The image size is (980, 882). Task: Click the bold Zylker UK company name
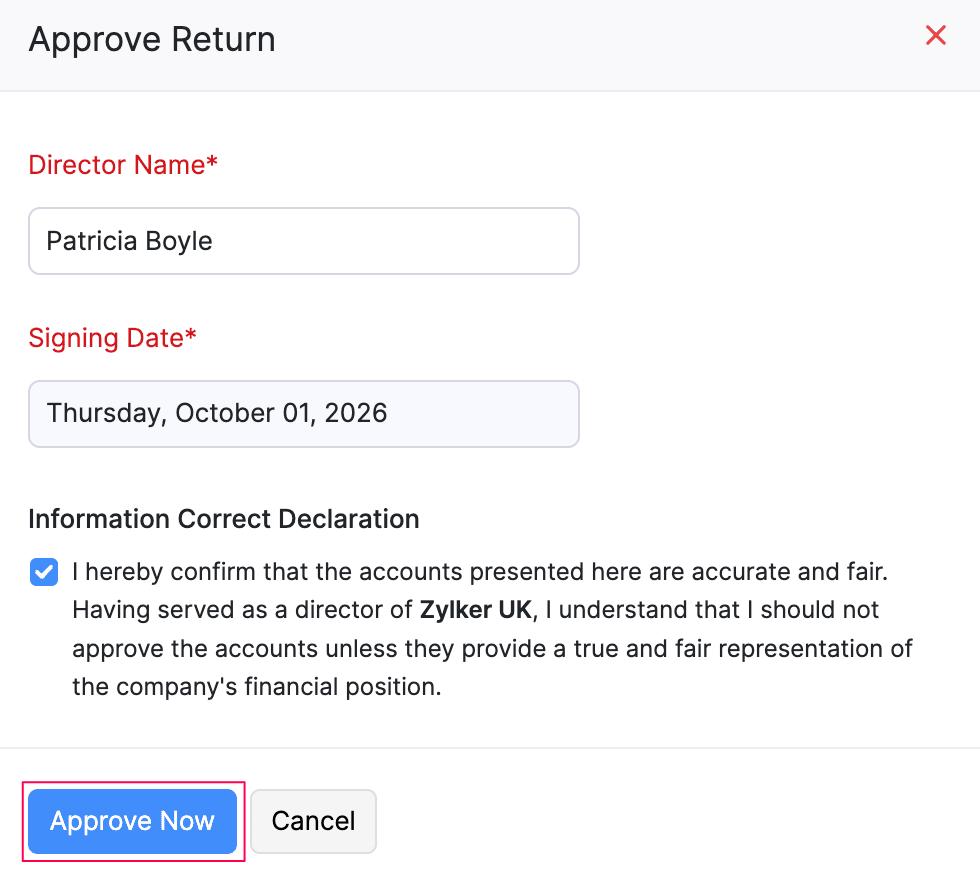(x=476, y=610)
